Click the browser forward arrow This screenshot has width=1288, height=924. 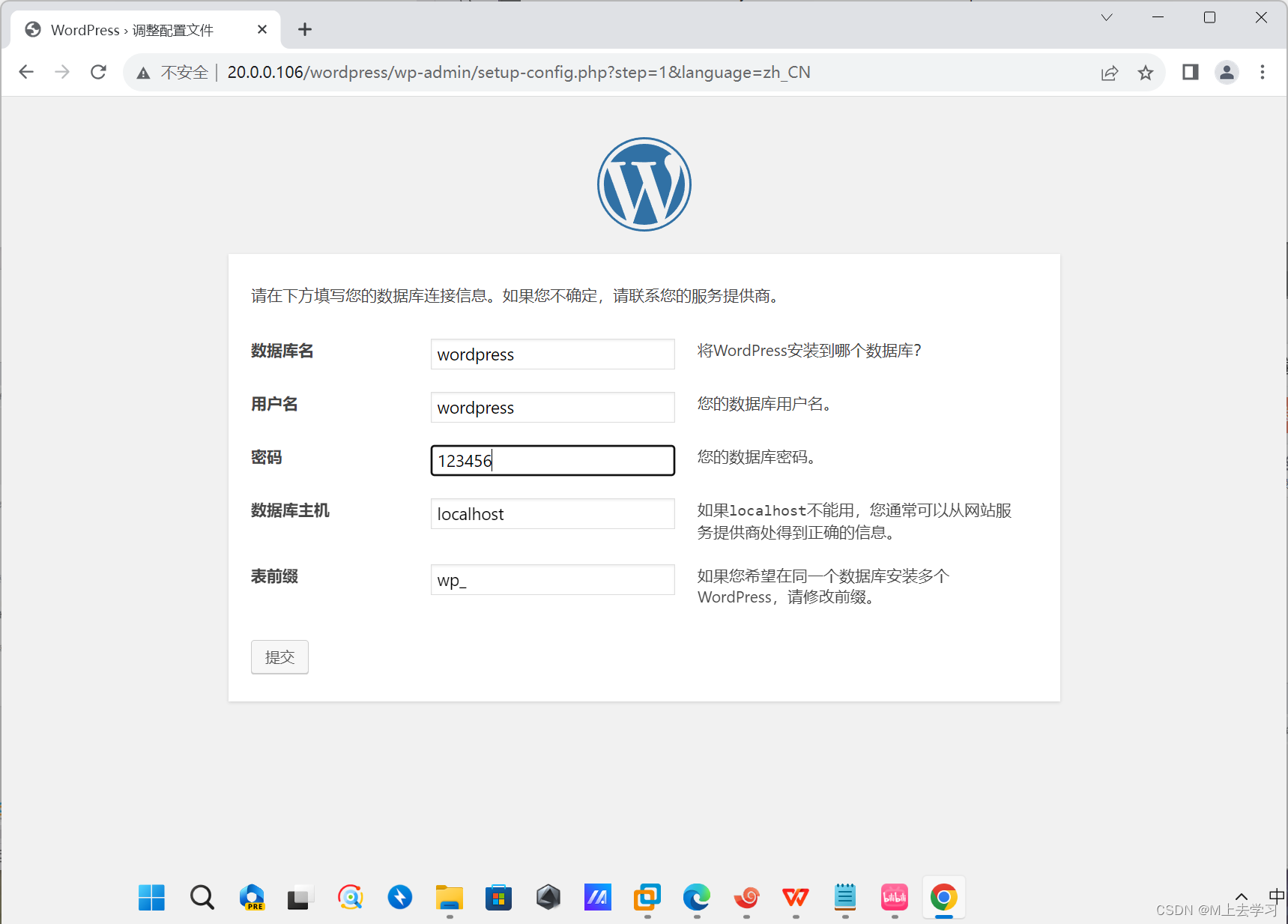62,72
